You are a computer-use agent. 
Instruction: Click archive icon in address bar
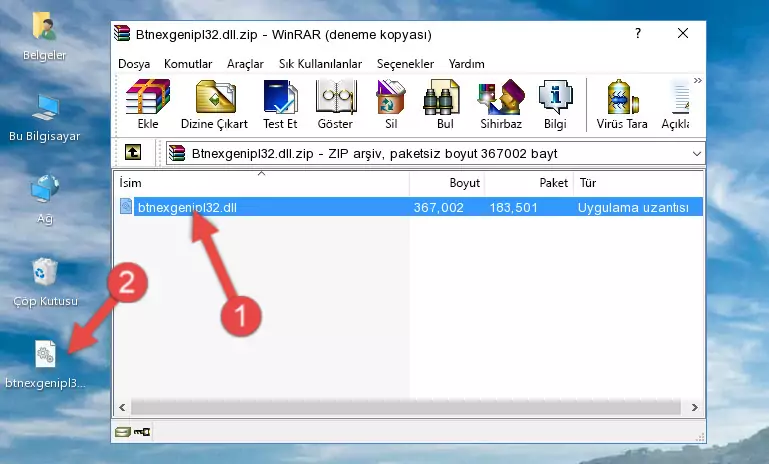click(177, 153)
